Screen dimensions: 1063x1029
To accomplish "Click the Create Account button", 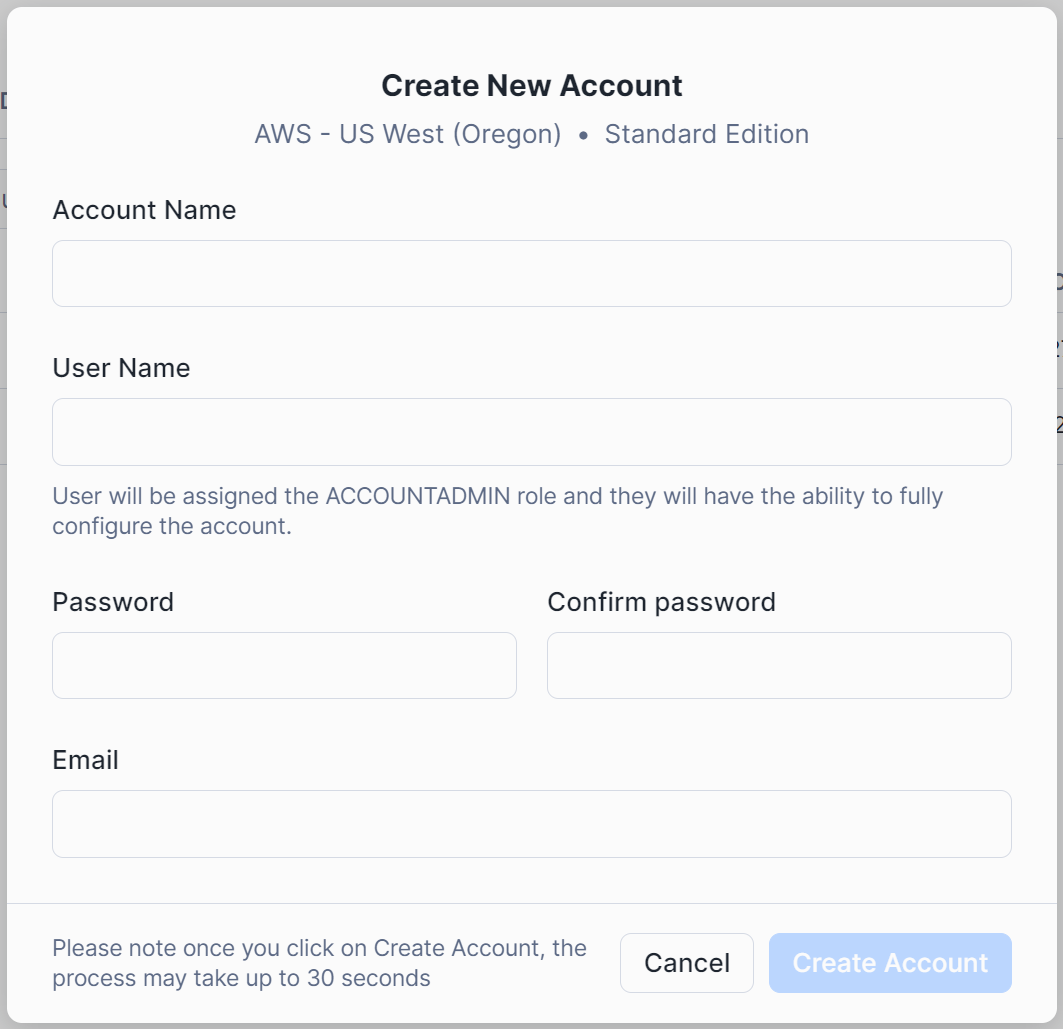I will pyautogui.click(x=890, y=963).
